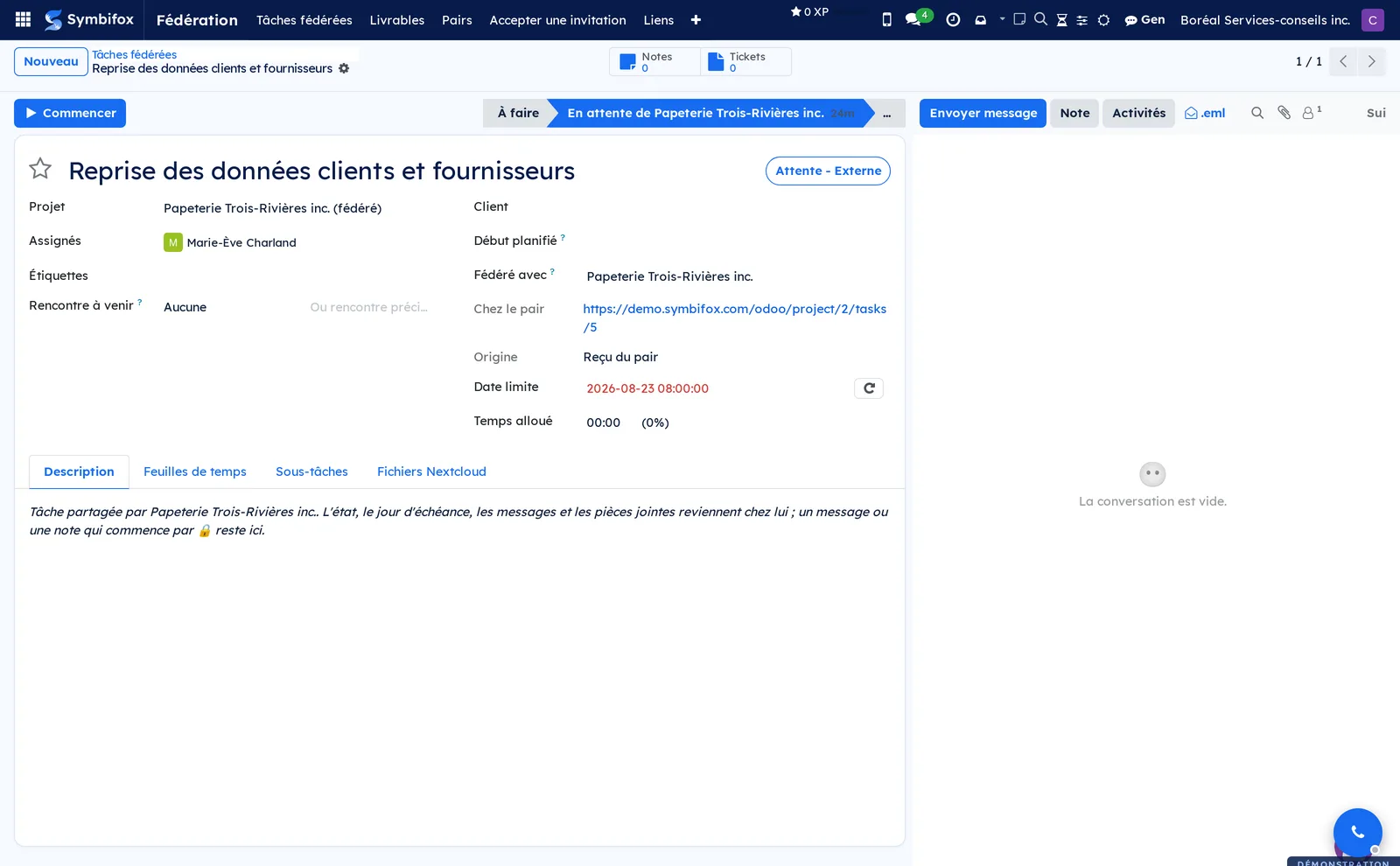
Task: Schedule via the Activités button
Action: click(x=1138, y=113)
